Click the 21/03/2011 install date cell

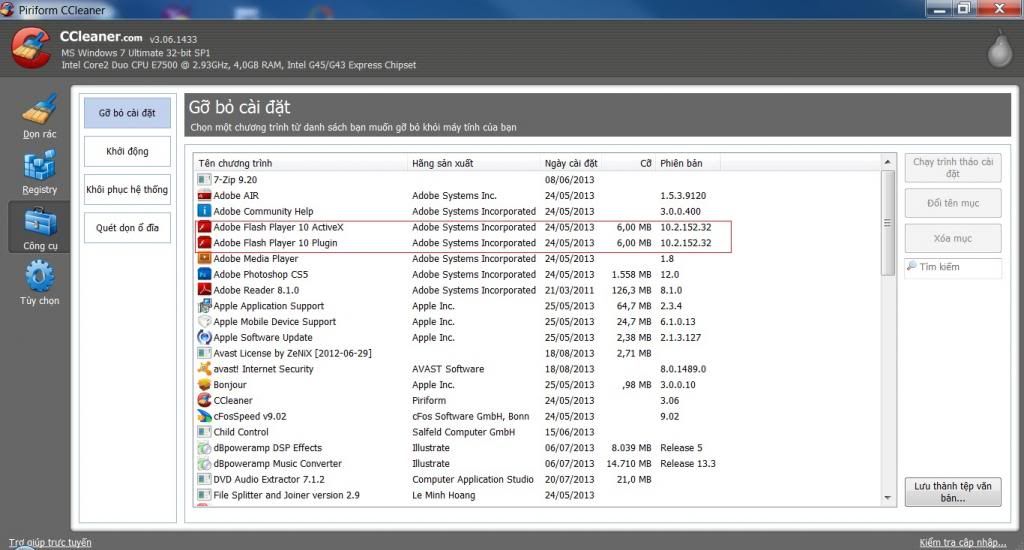click(569, 290)
